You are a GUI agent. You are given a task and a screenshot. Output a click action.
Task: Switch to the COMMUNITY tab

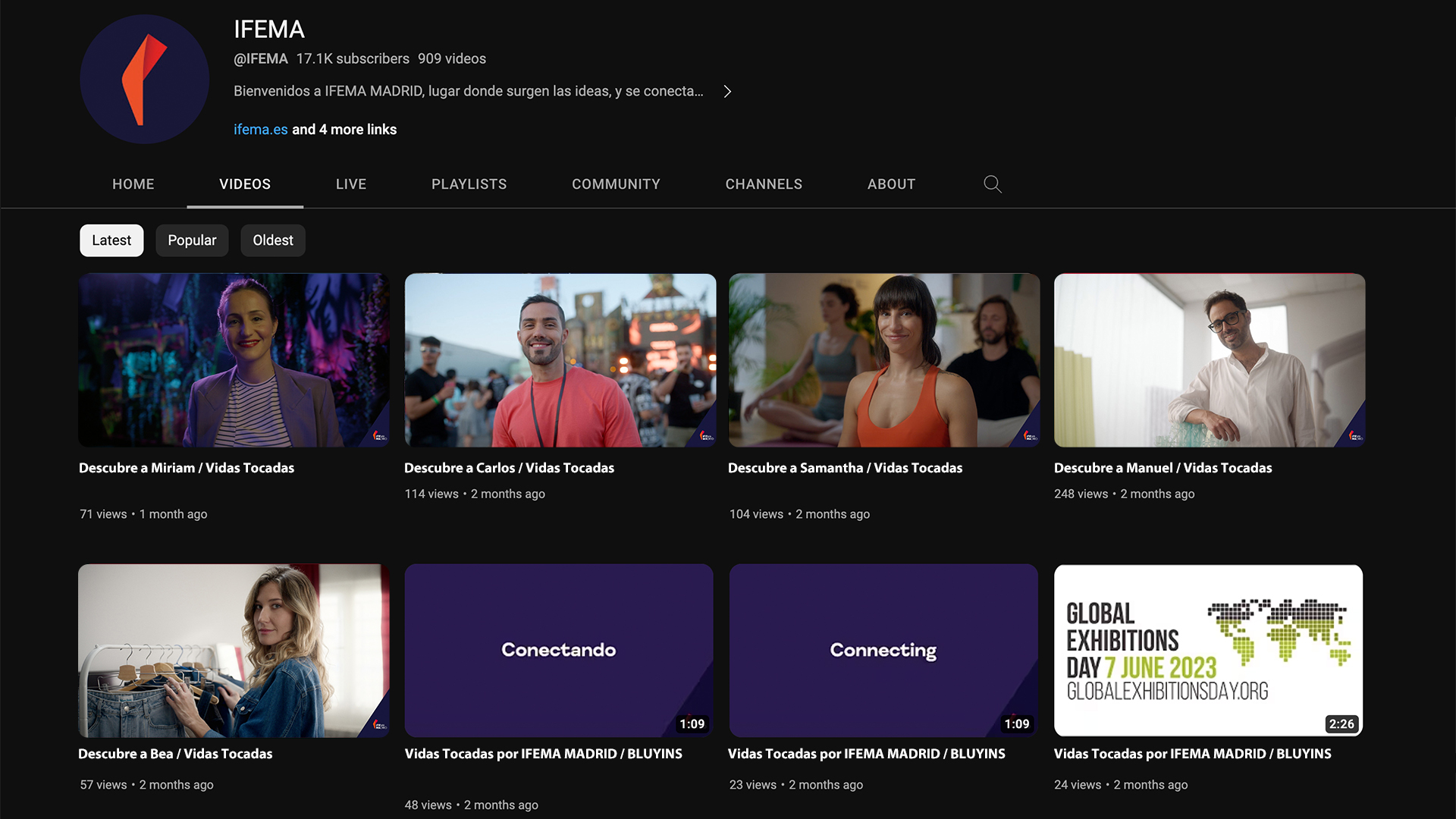point(616,184)
